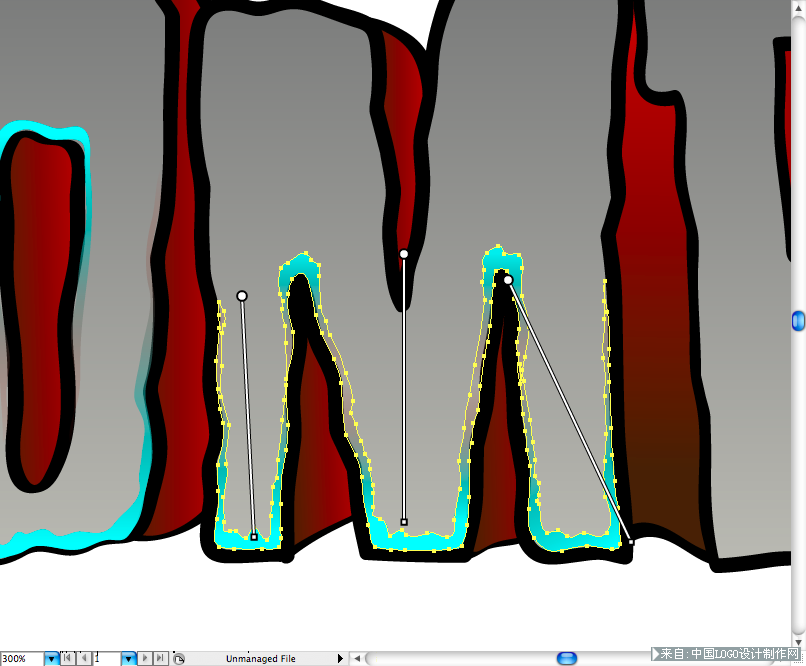Screen dimensions: 806x666
Task: Click the vertical scrollbar down arrow
Action: click(x=799, y=643)
